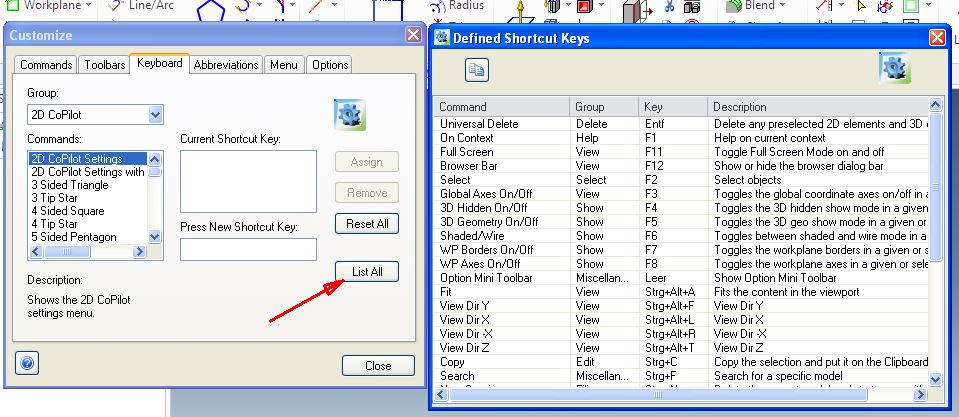The width and height of the screenshot is (959, 417).
Task: Open the Keyboard tab
Action: point(160,63)
